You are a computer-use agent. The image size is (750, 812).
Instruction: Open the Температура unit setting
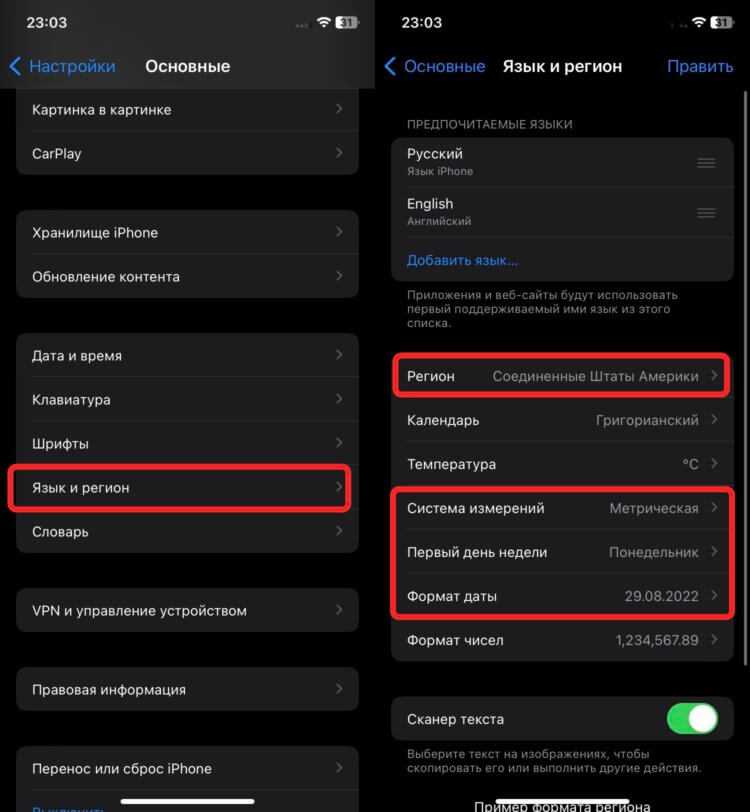coord(562,464)
